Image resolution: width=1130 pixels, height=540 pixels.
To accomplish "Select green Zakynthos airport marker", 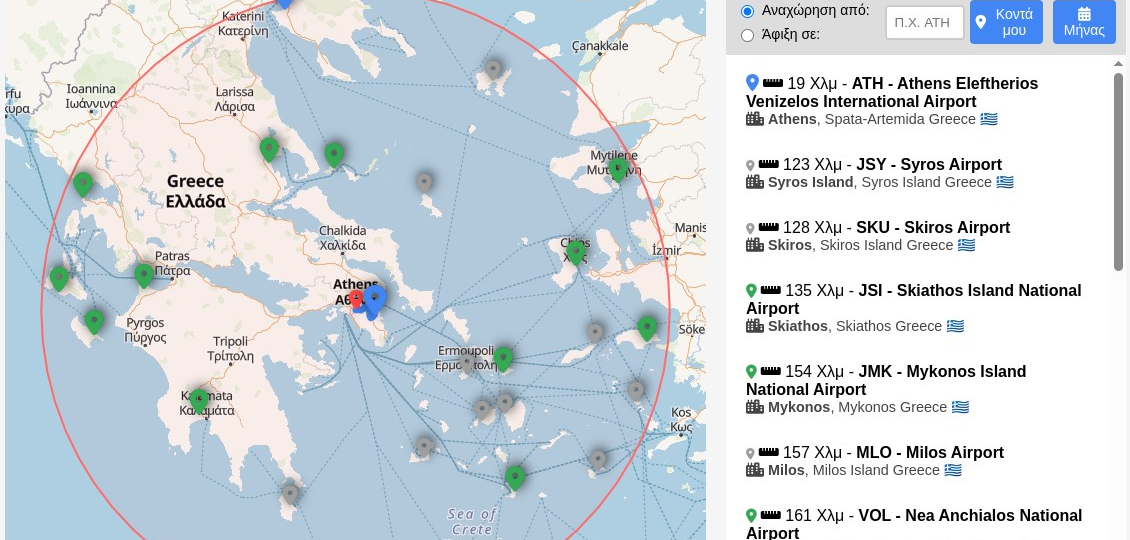I will click(x=94, y=322).
